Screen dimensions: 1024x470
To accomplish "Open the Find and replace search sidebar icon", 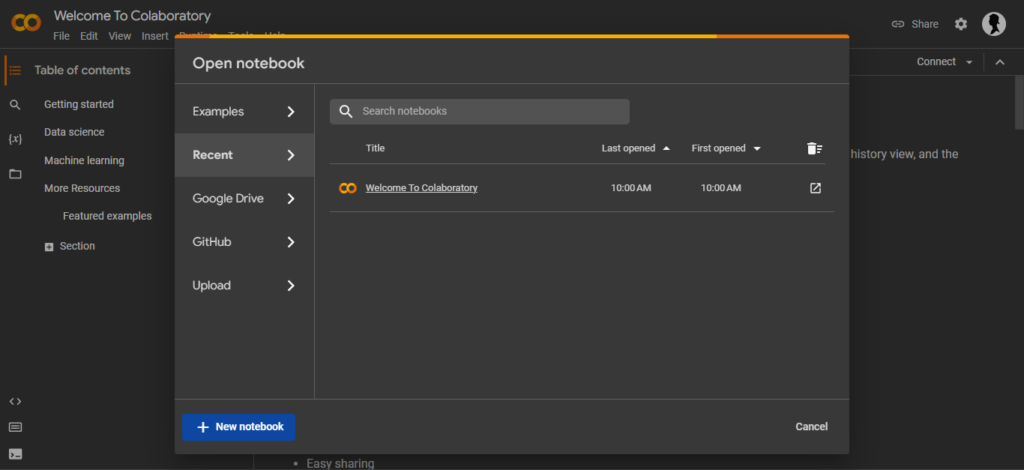I will point(15,104).
